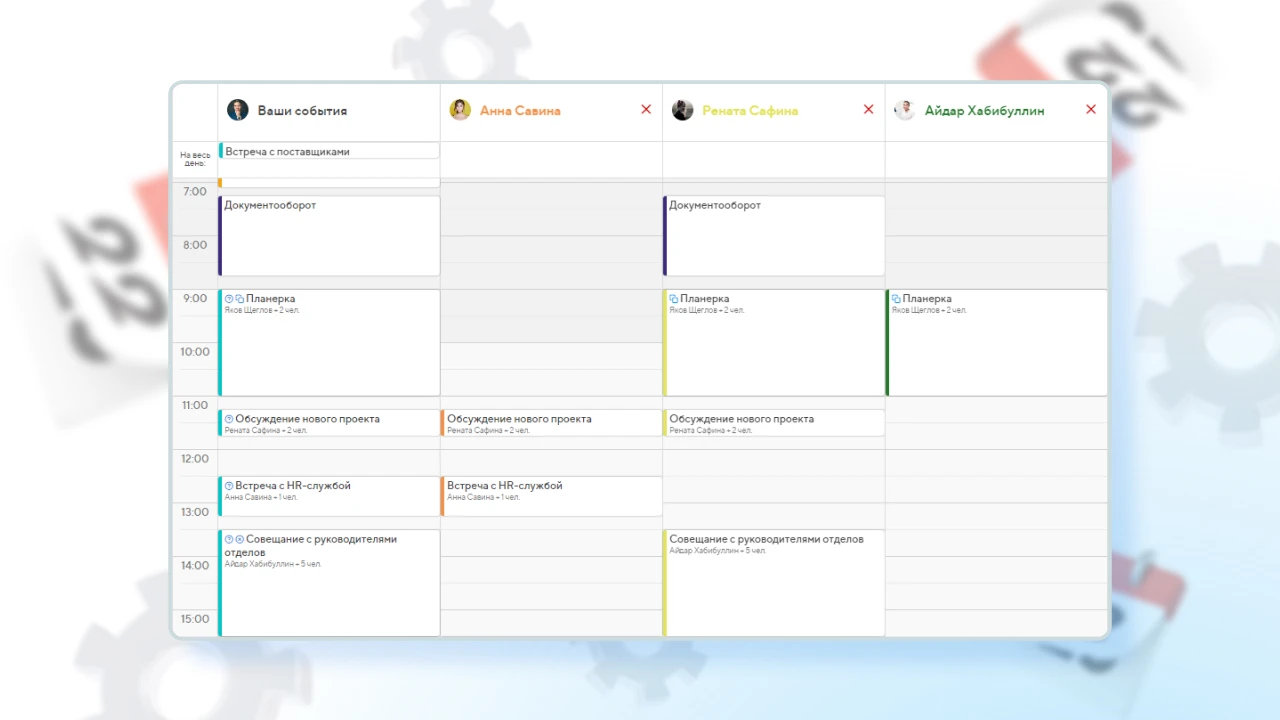Click the copy icon on Рената Сафина's Планерка event
The height and width of the screenshot is (720, 1280).
[674, 299]
